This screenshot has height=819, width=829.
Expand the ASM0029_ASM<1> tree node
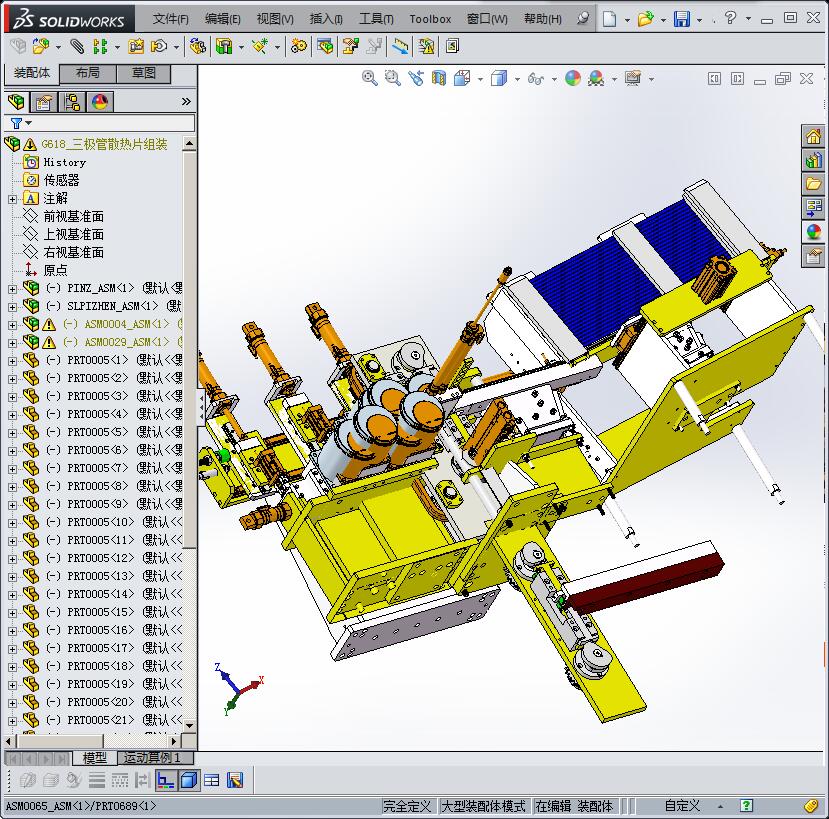pos(12,343)
